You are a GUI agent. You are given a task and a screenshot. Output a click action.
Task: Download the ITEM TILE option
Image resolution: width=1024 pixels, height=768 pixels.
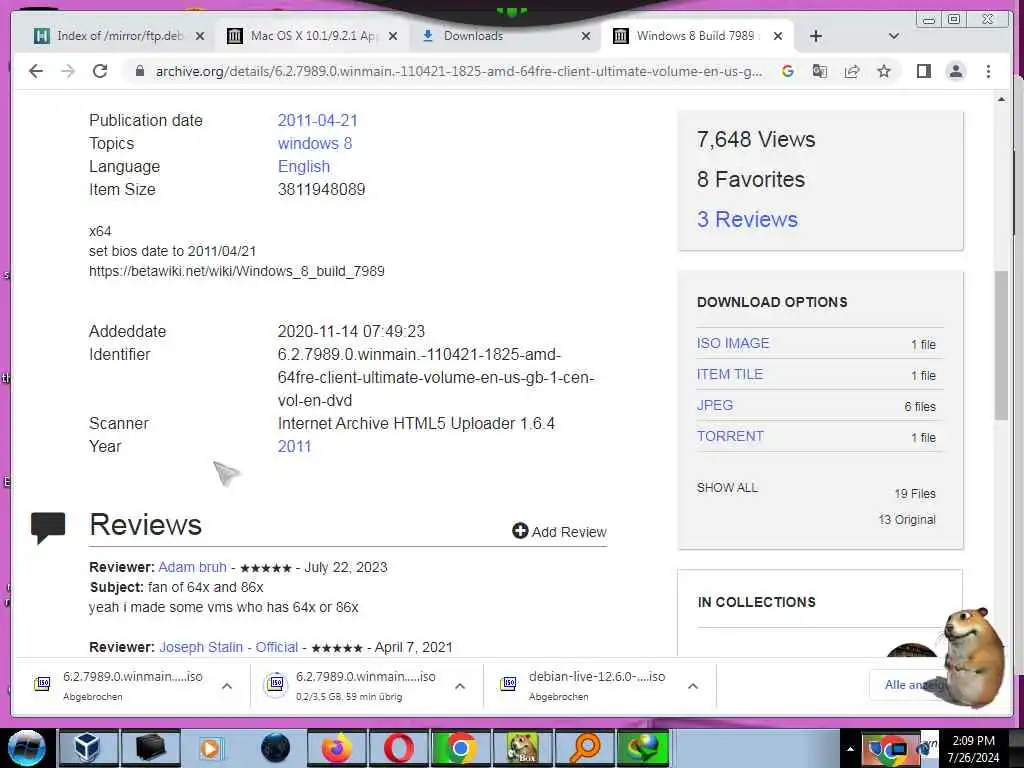729,374
